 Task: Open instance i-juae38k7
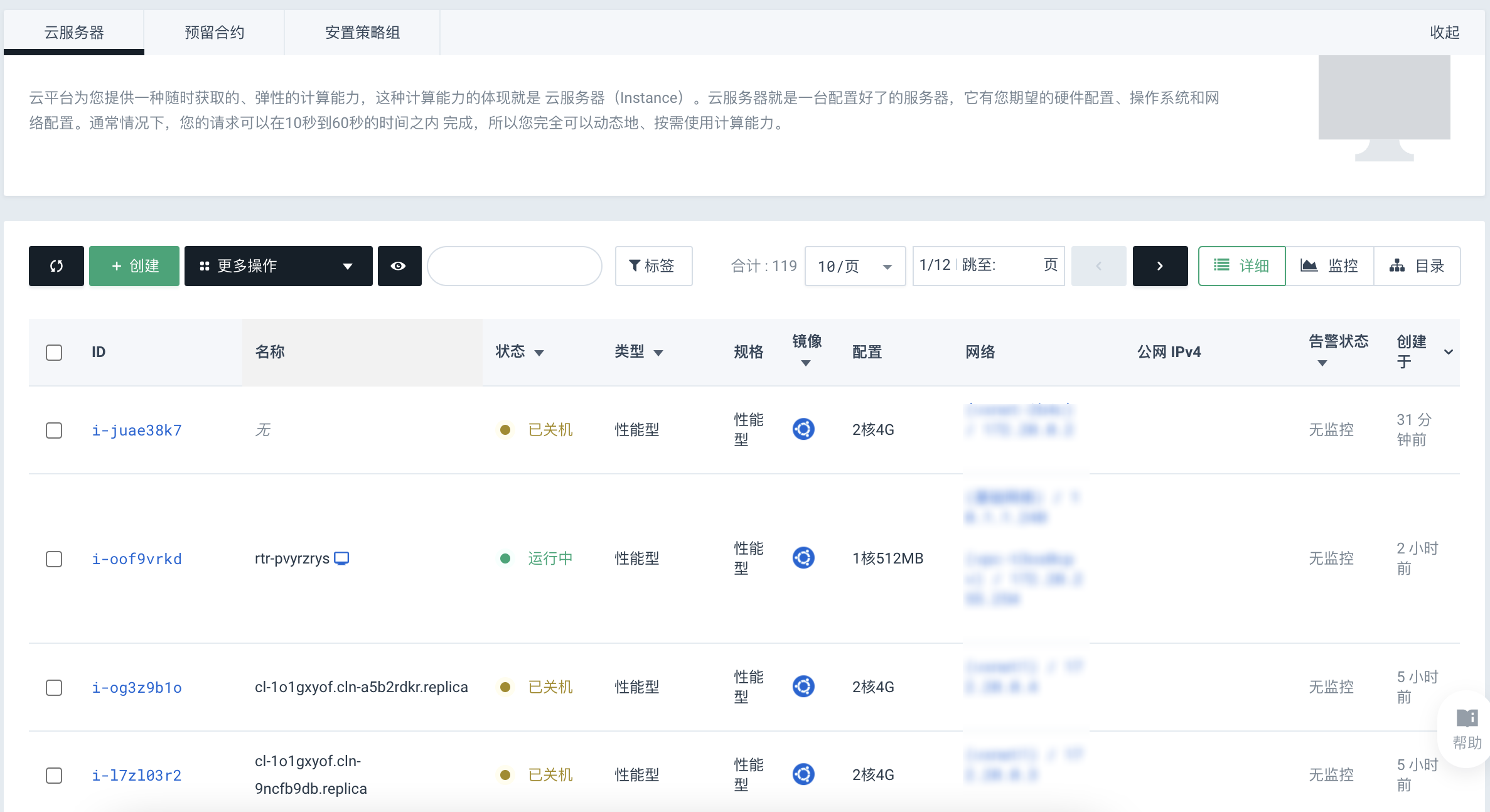click(x=137, y=430)
